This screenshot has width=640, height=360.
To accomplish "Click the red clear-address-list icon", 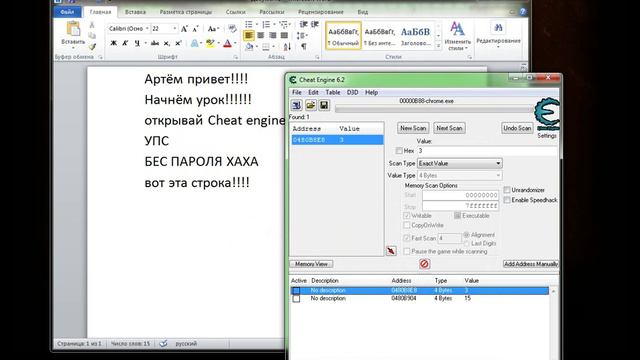I will [424, 264].
